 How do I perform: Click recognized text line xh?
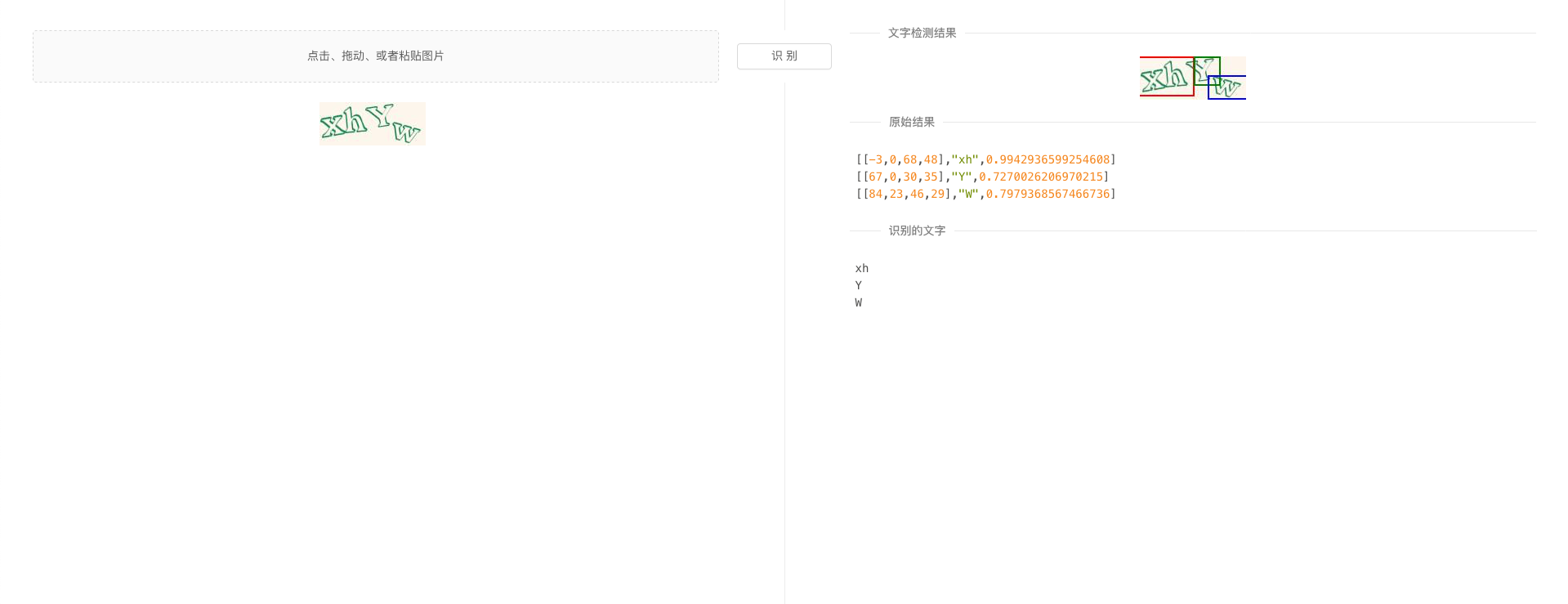pos(862,268)
